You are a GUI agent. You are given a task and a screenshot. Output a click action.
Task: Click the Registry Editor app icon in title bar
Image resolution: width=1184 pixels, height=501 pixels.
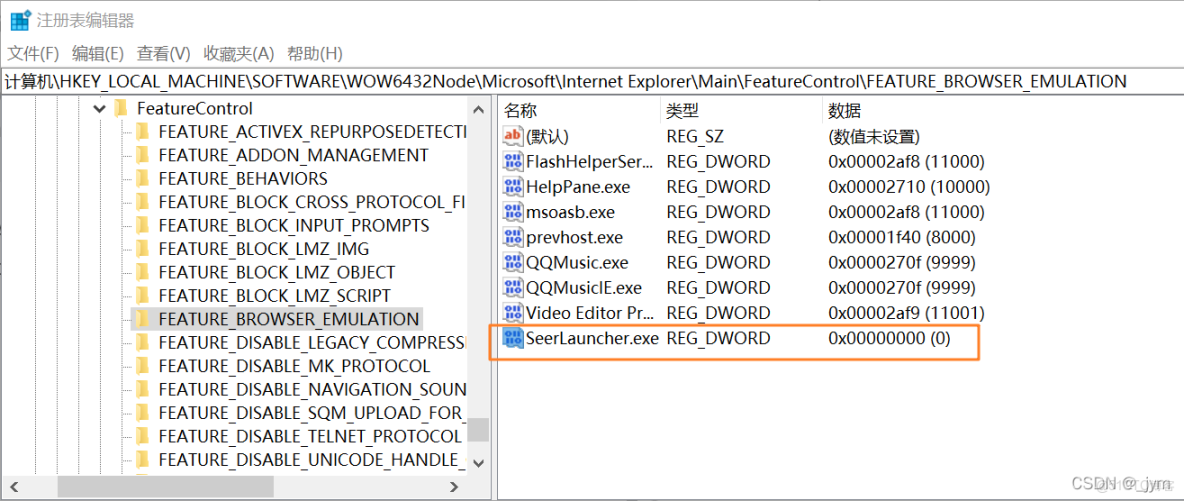20,20
